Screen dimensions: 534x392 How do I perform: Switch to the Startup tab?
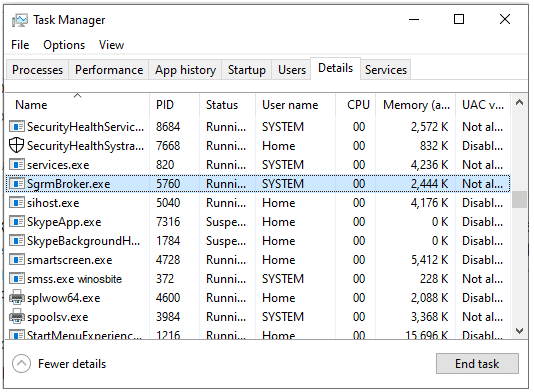coord(247,70)
